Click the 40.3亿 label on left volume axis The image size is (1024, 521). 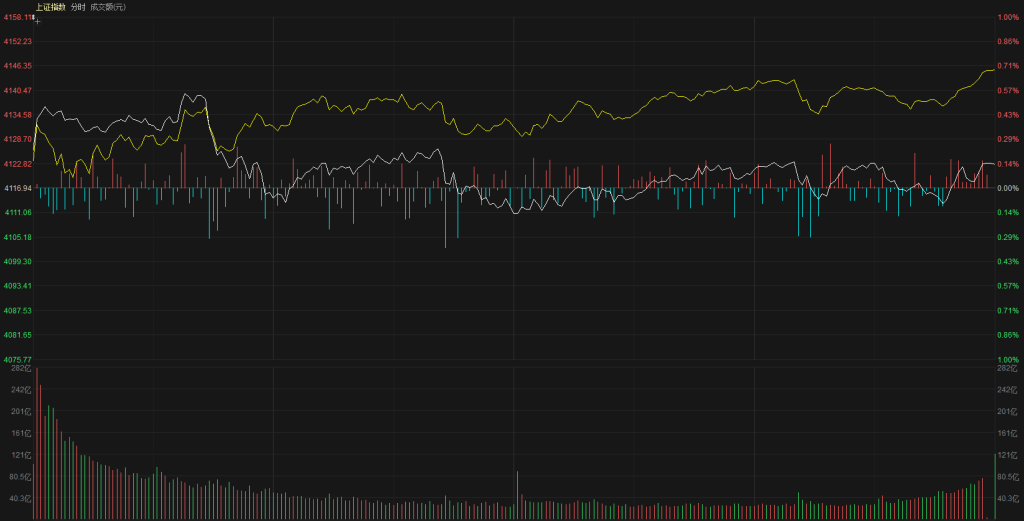pyautogui.click(x=20, y=498)
